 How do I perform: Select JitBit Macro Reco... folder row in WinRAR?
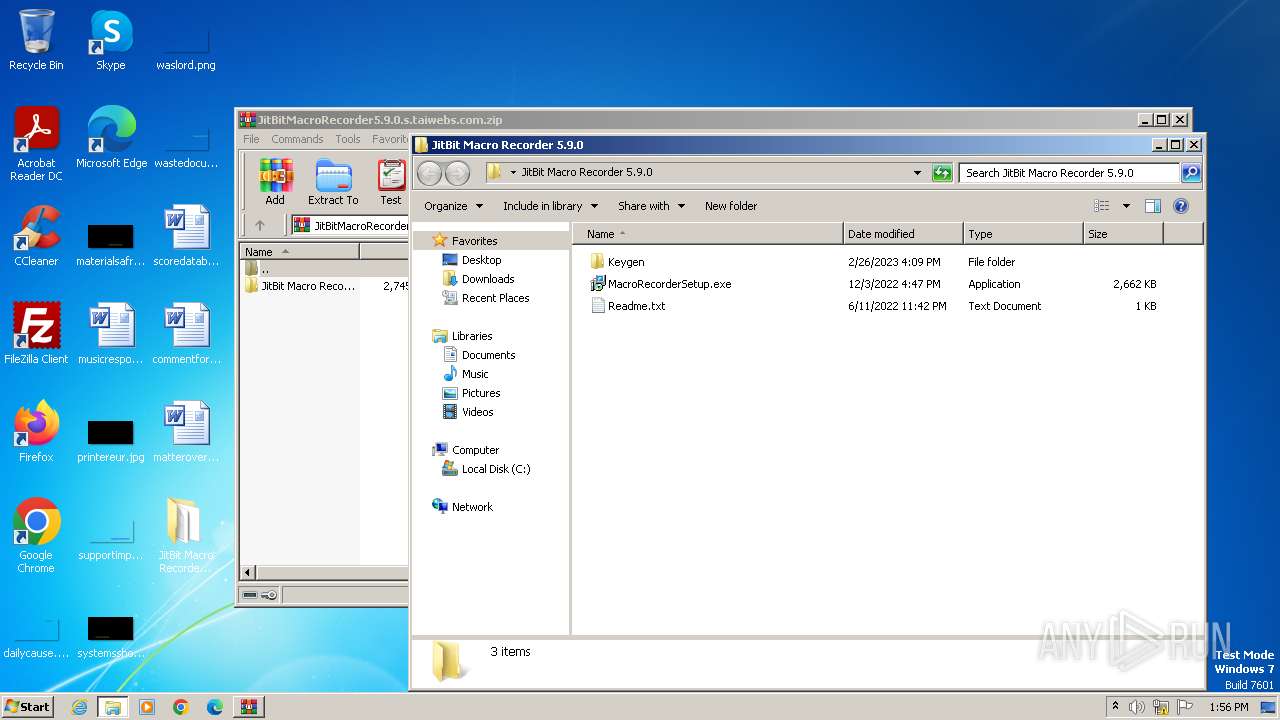pos(325,286)
